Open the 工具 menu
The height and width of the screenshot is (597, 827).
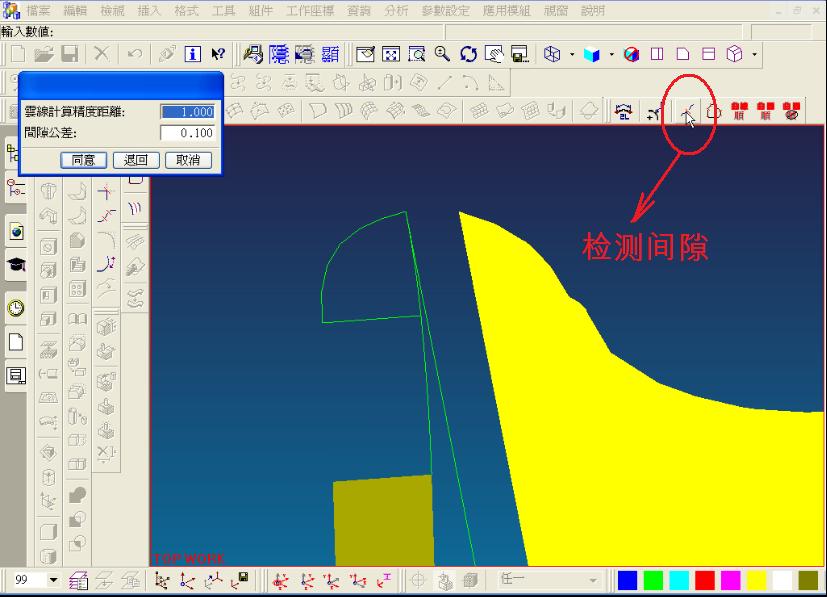coord(223,11)
